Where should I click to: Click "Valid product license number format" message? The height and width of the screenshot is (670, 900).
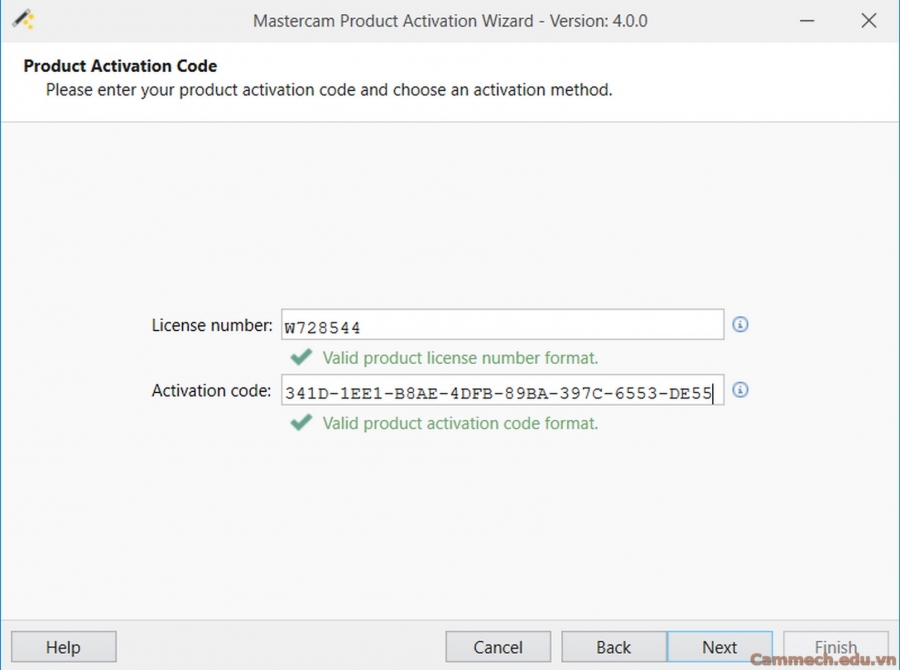[460, 358]
